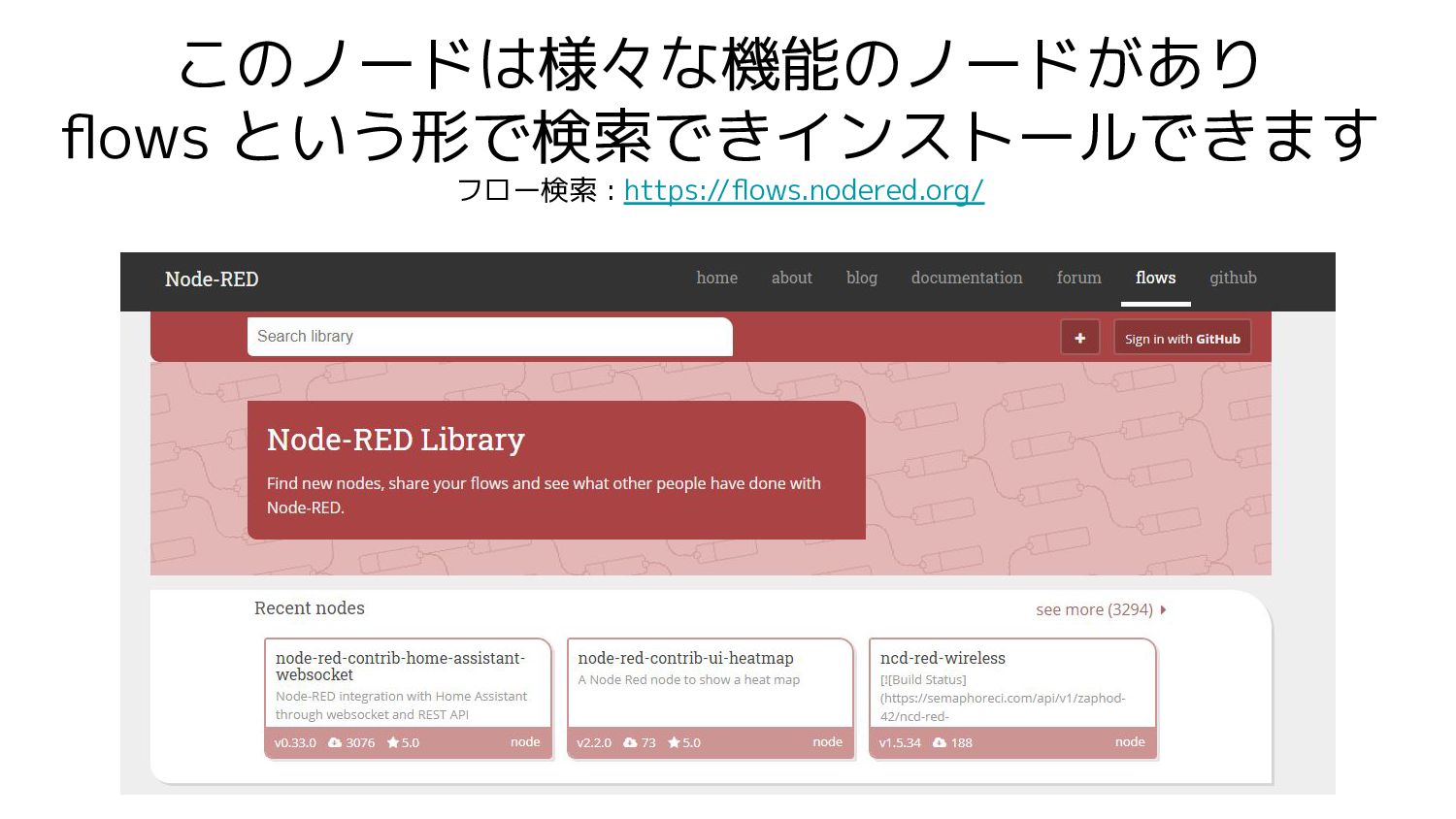Click version v0.33.0 text
The height and width of the screenshot is (819, 1456).
click(x=295, y=742)
